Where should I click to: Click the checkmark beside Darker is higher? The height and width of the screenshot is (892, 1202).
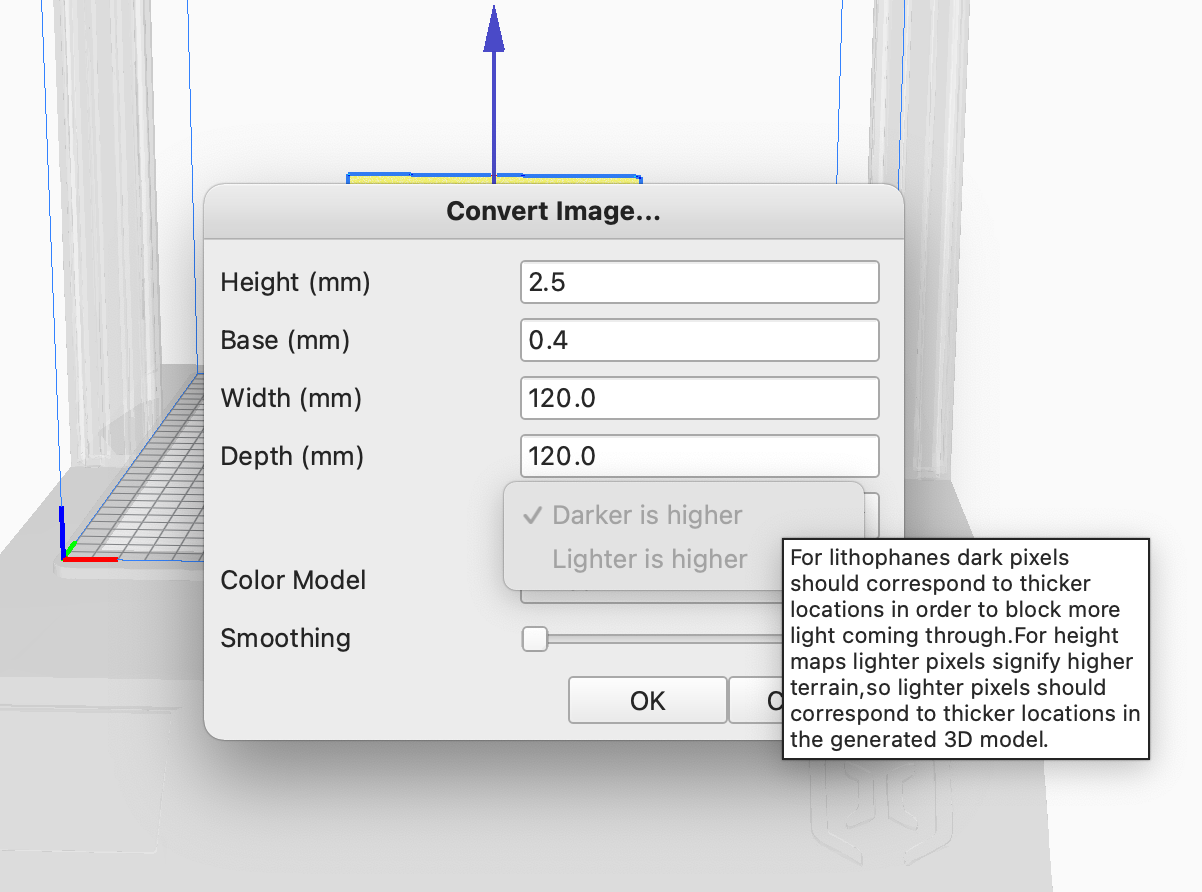[533, 516]
